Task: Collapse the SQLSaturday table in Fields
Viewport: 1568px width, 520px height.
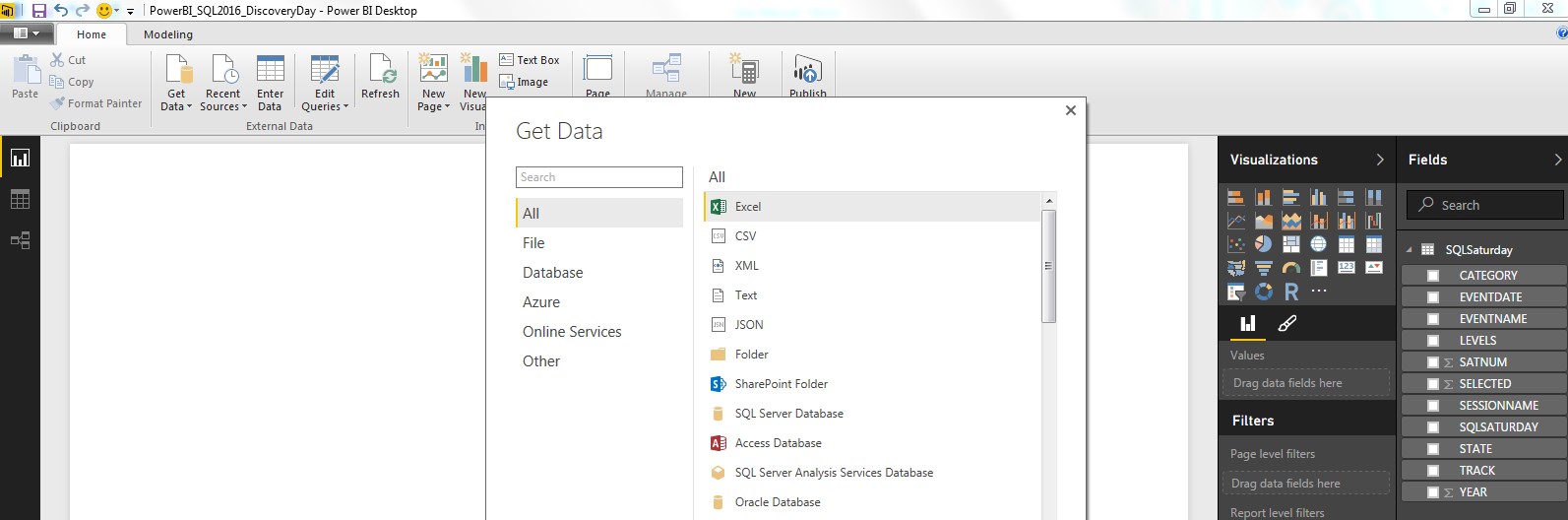Action: pos(1409,250)
